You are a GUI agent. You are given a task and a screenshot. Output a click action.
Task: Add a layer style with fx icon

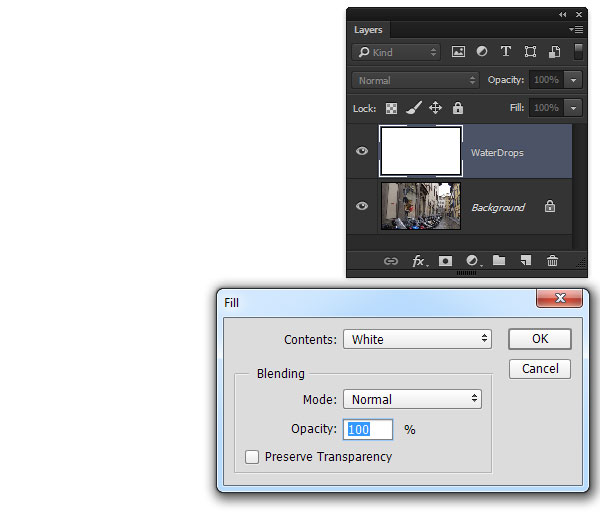pos(419,261)
